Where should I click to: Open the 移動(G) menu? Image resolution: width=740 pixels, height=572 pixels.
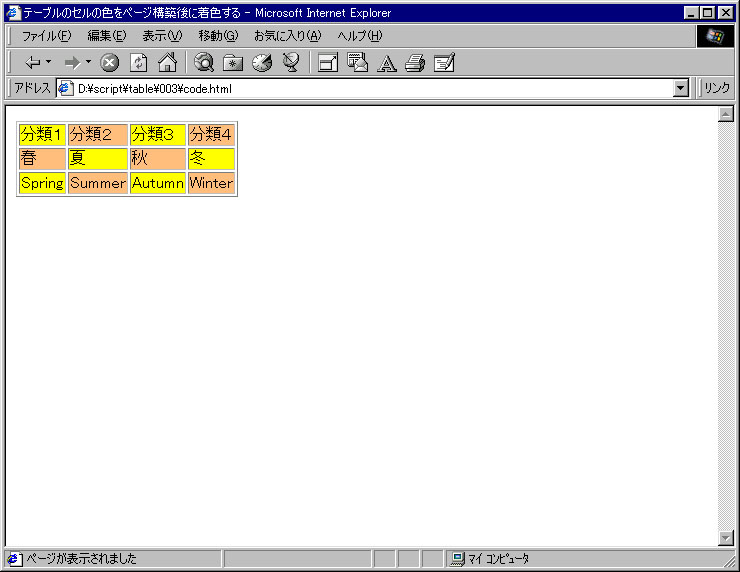(x=218, y=36)
